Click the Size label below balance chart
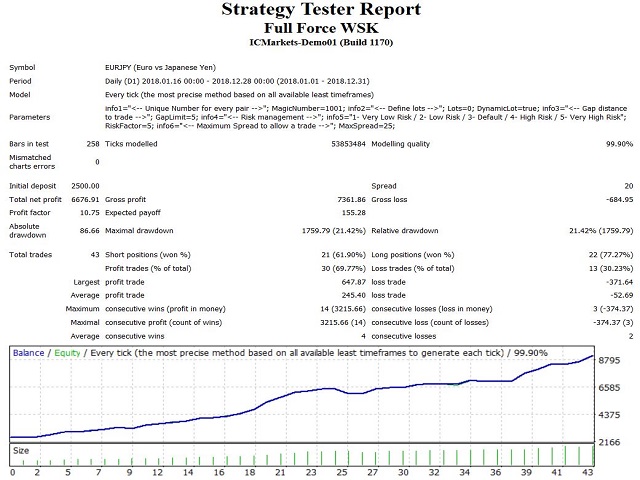 pos(19,451)
